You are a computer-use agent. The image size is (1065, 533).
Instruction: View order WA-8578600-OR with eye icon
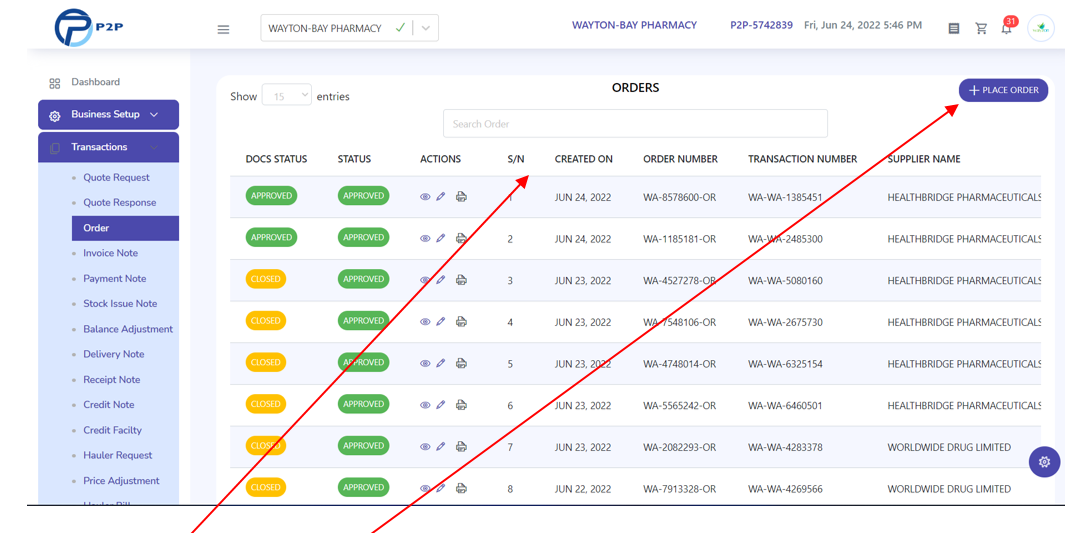(425, 197)
